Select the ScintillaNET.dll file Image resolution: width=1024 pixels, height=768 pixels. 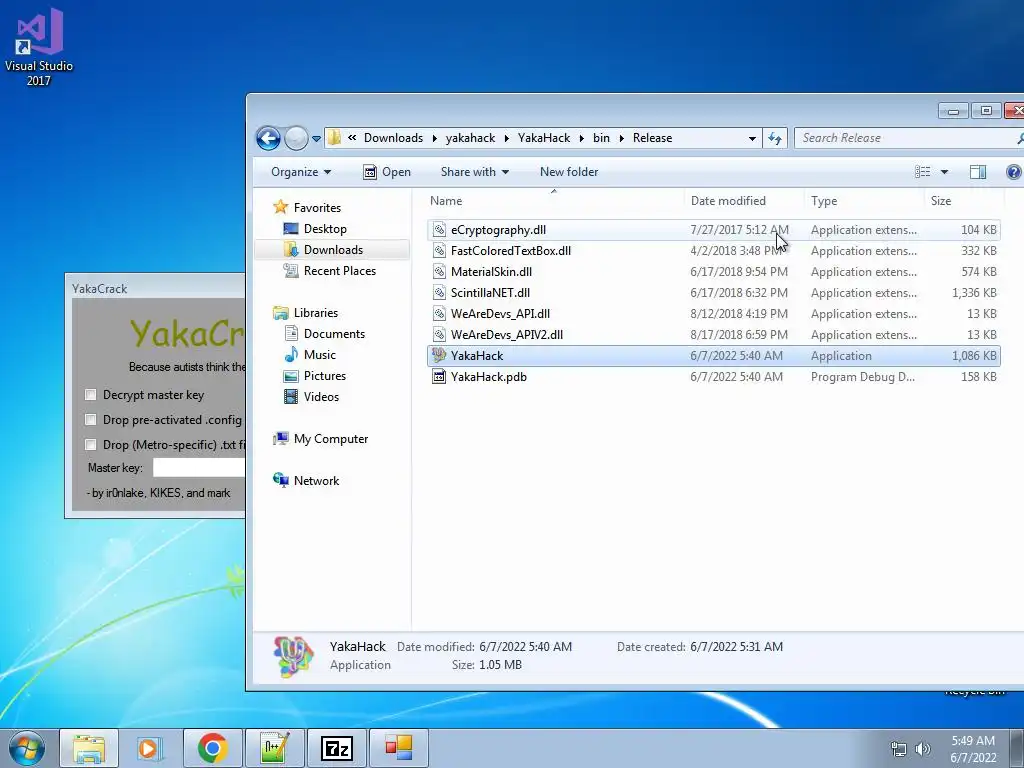pos(713,293)
